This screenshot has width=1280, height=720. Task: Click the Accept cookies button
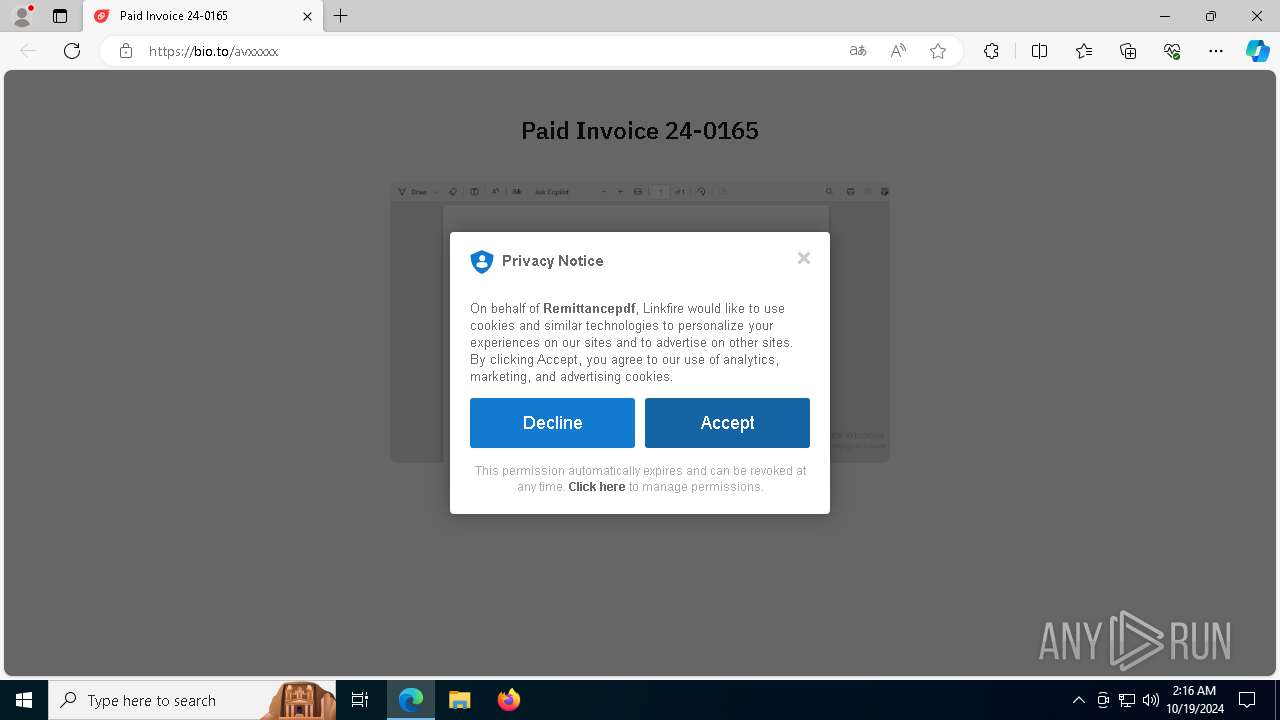[727, 423]
